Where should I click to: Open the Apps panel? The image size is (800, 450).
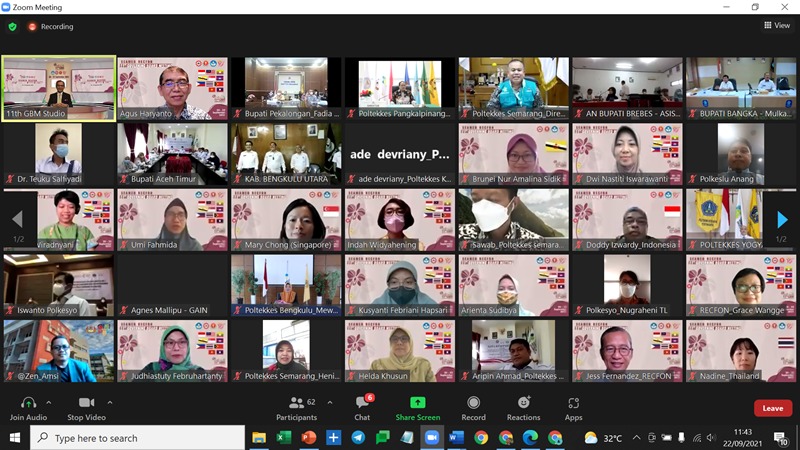[573, 402]
